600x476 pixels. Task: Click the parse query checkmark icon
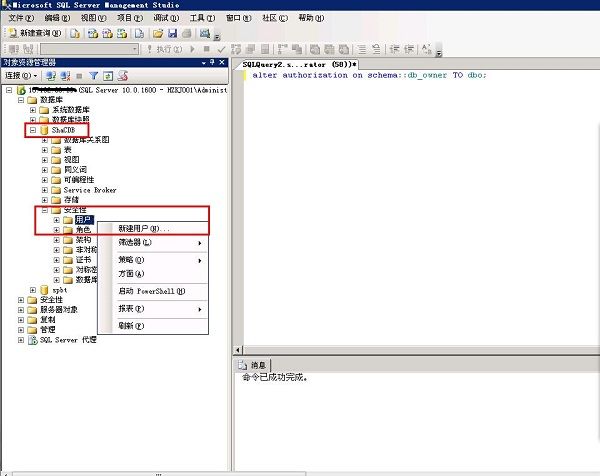[221, 49]
